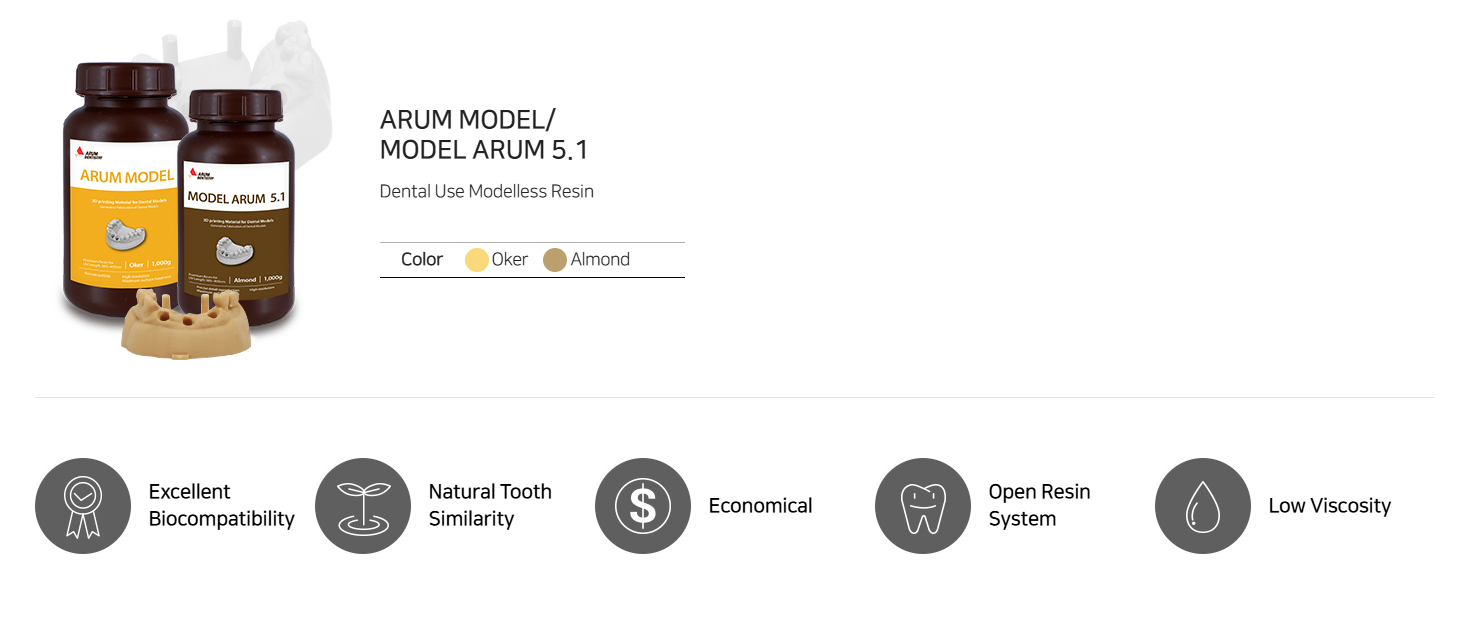Select the Almond color swatch

pyautogui.click(x=555, y=260)
